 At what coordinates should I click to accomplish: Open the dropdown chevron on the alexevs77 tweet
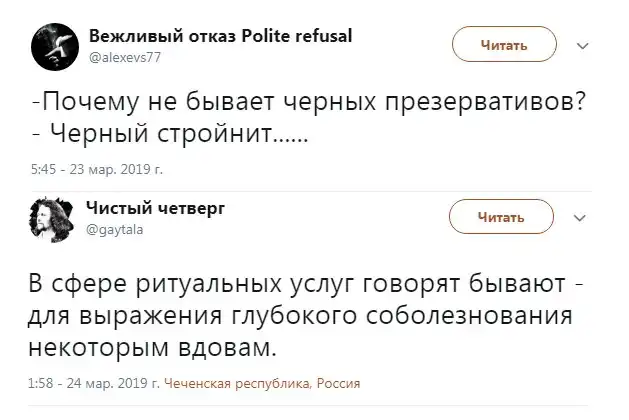click(x=585, y=44)
